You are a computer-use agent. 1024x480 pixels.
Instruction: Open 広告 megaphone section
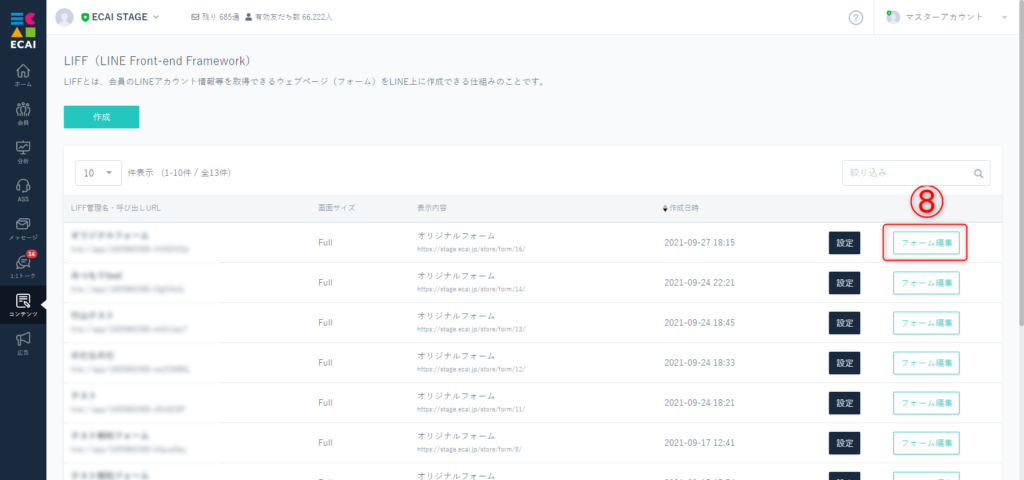(x=23, y=343)
